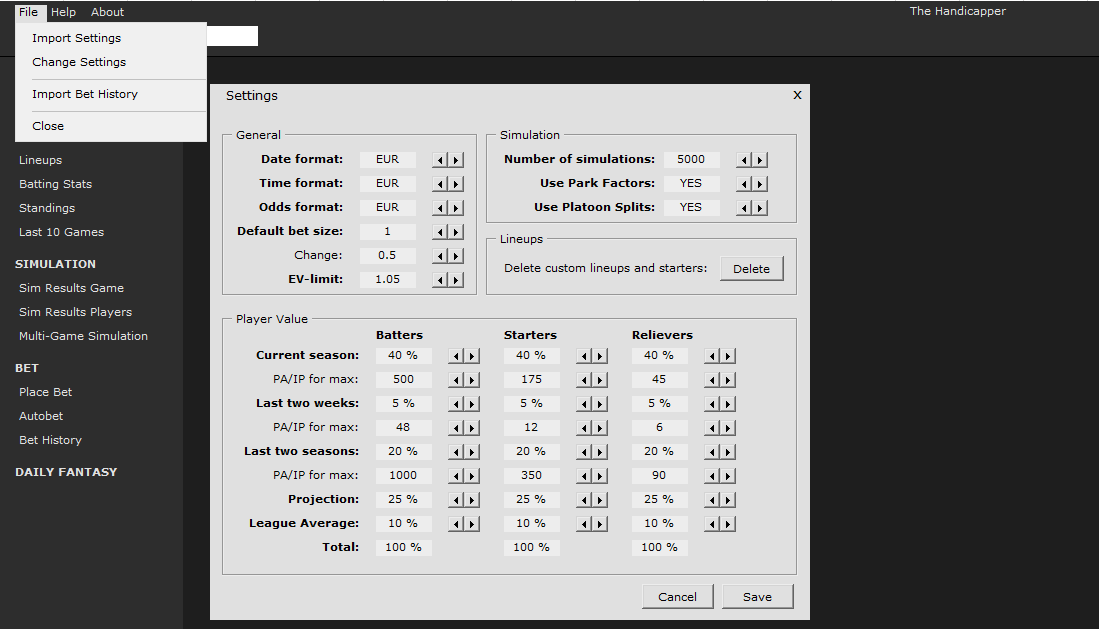Switch Time format using right arrow

point(456,184)
